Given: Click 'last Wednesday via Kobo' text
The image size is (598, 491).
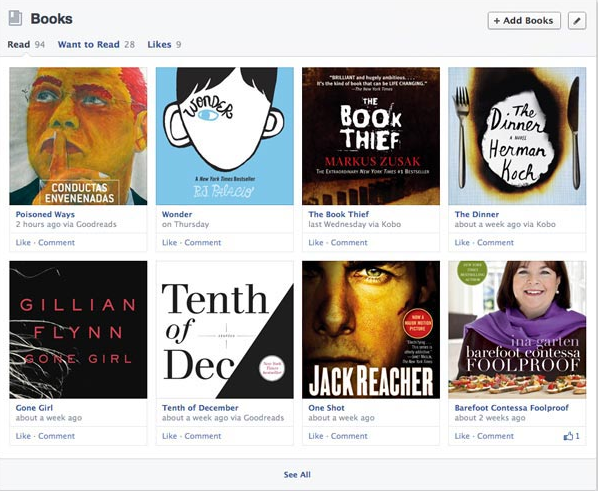Looking at the screenshot, I should (x=354, y=224).
